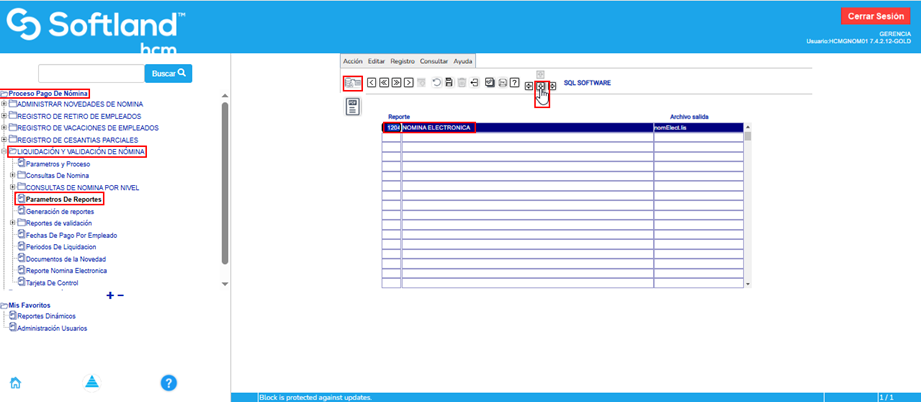921x402 pixels.
Task: Expand CONSULTAS DE NOMINA POR NIVEL folder
Action: coord(13,187)
